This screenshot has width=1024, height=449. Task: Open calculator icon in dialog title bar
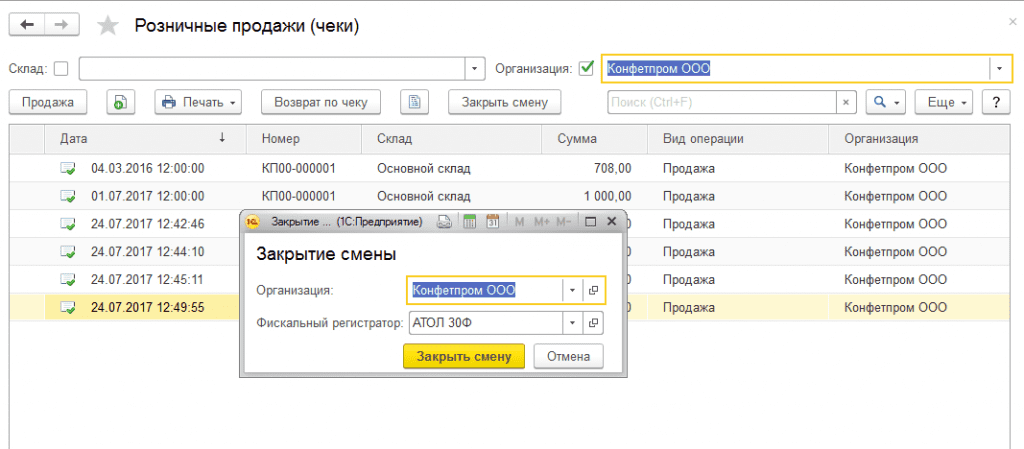pyautogui.click(x=468, y=221)
